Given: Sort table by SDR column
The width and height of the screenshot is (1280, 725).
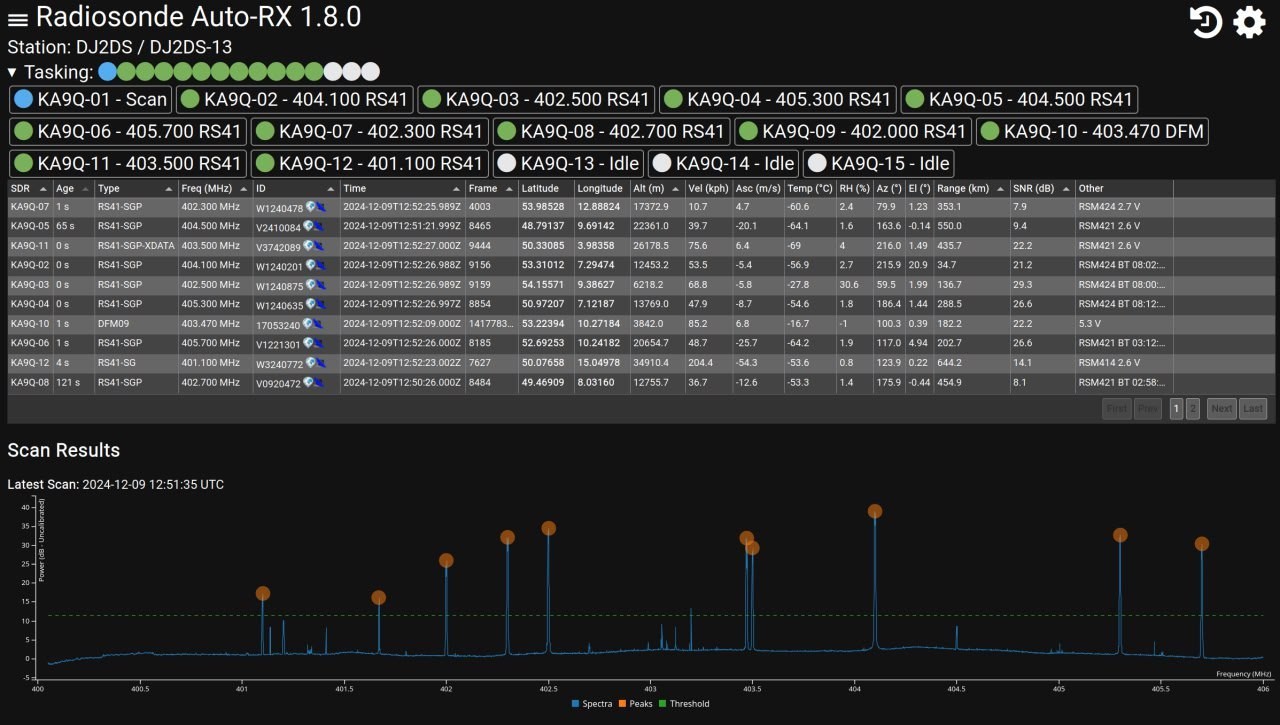Looking at the screenshot, I should (30, 188).
